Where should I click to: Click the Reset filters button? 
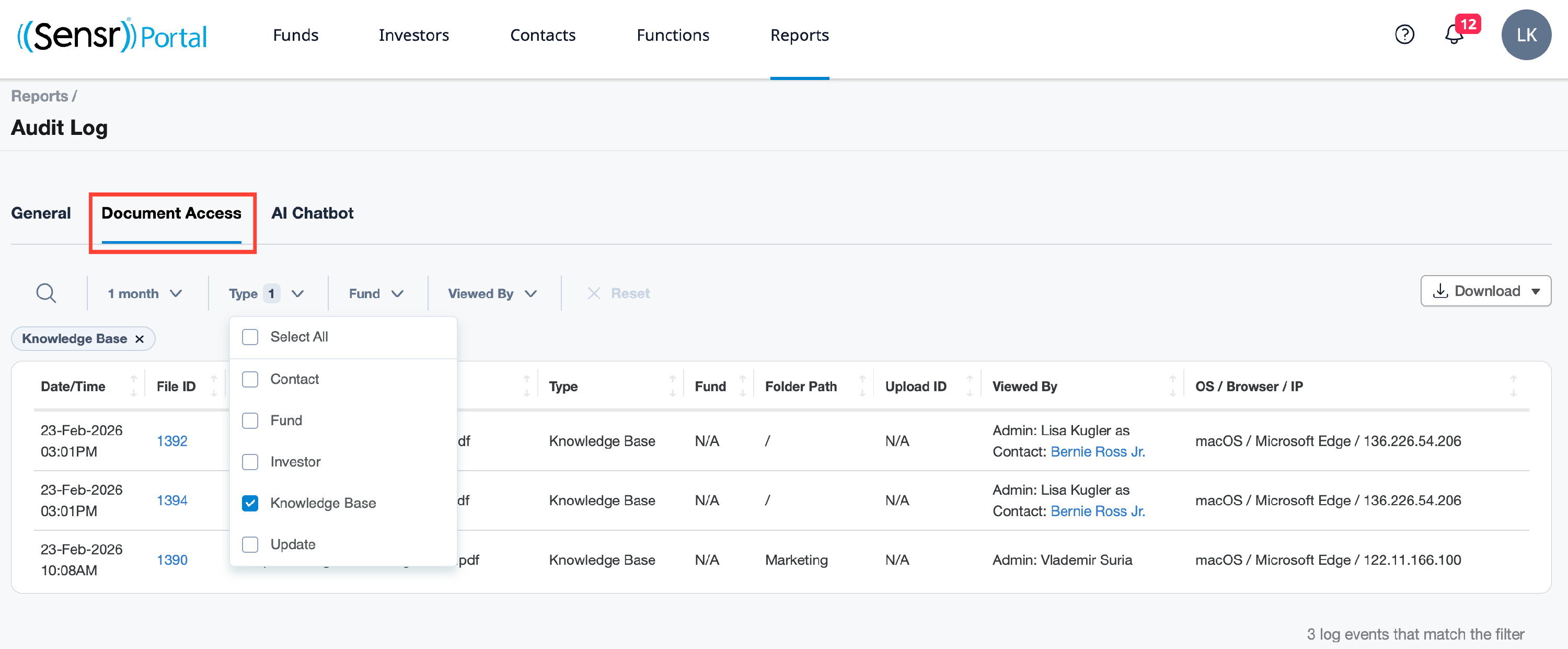click(618, 293)
